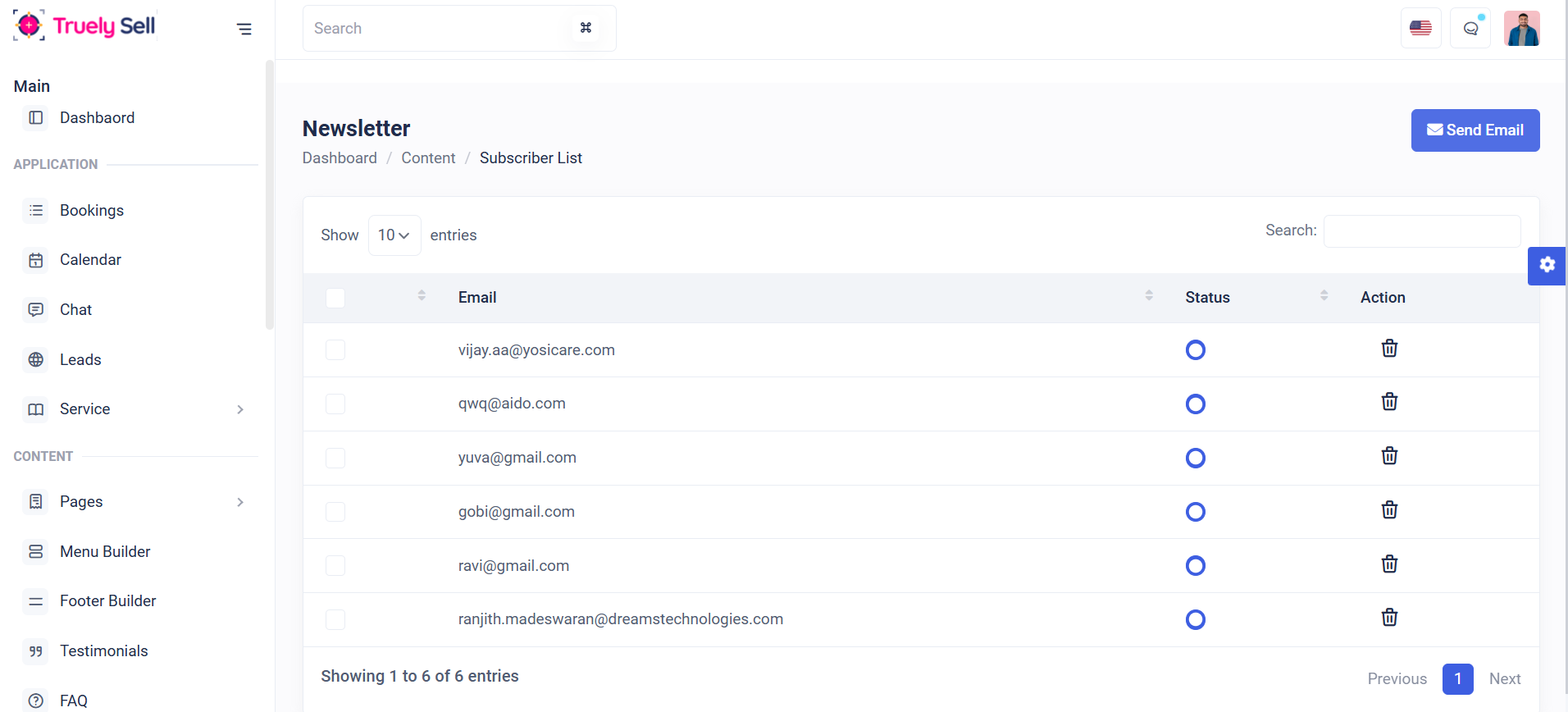Screen dimensions: 1568x712
Task: Open Menu Builder from the sidebar
Action: pyautogui.click(x=105, y=552)
